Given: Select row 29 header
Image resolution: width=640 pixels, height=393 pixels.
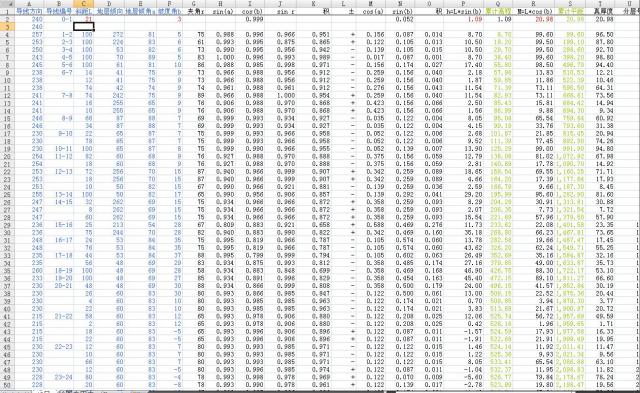Looking at the screenshot, I should coord(7,224).
